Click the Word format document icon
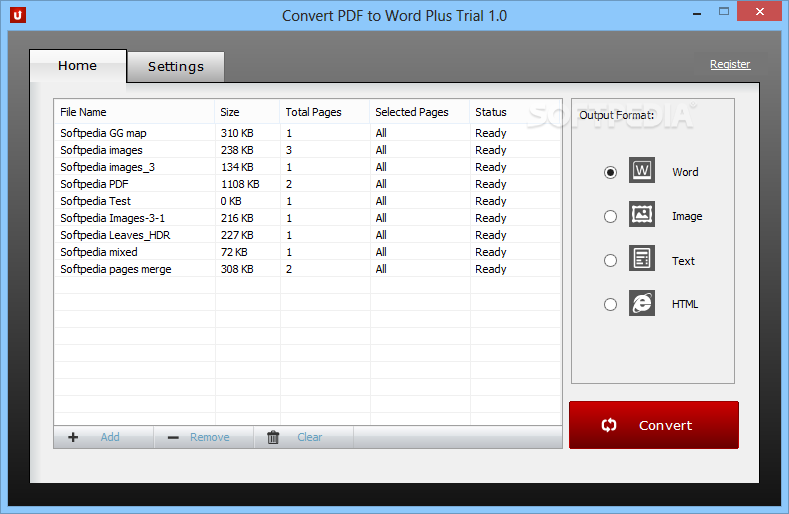This screenshot has height=514, width=789. (x=642, y=170)
